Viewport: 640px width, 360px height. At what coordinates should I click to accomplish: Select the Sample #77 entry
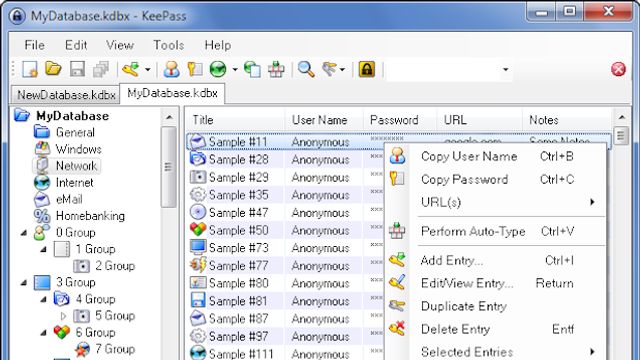coord(239,266)
